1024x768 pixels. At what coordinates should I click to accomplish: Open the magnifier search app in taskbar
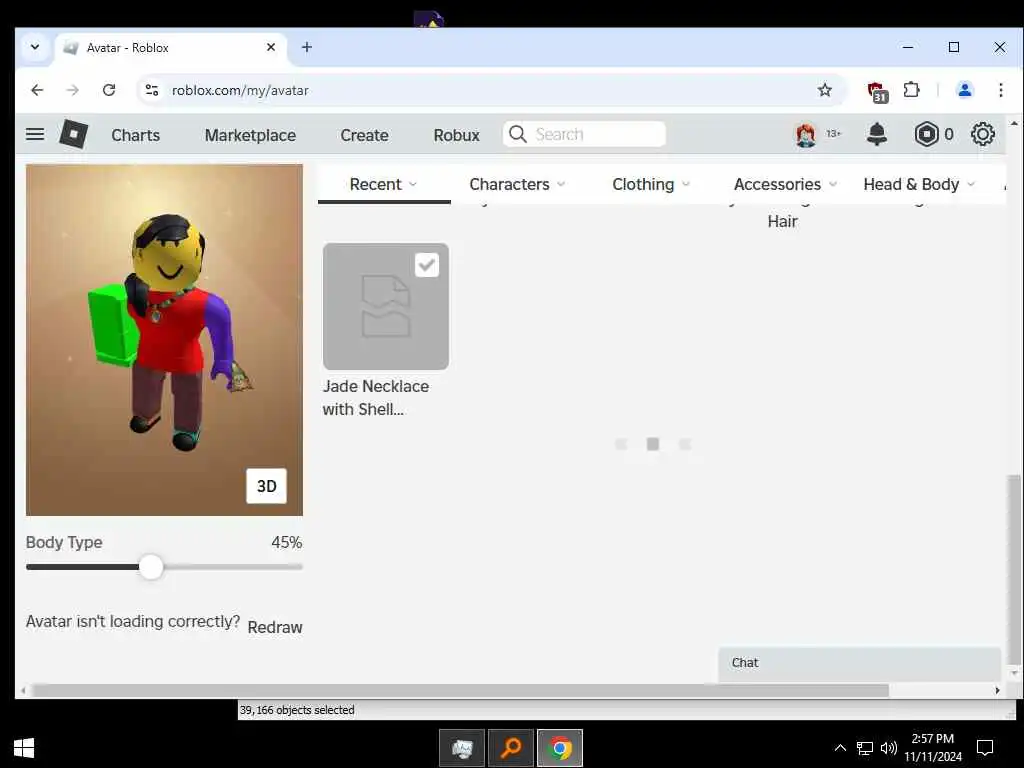[511, 748]
